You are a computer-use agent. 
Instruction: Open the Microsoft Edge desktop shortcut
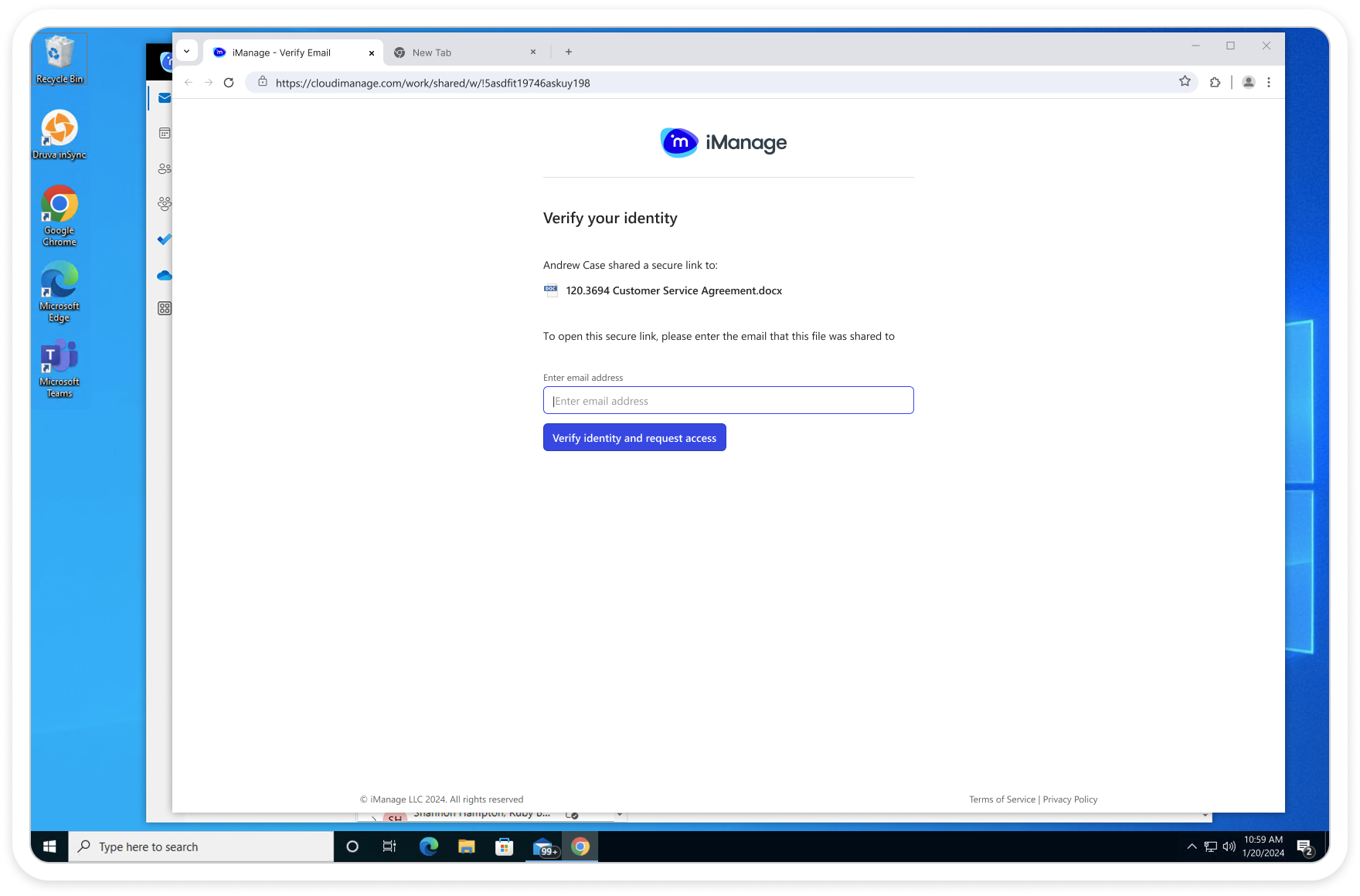click(59, 291)
